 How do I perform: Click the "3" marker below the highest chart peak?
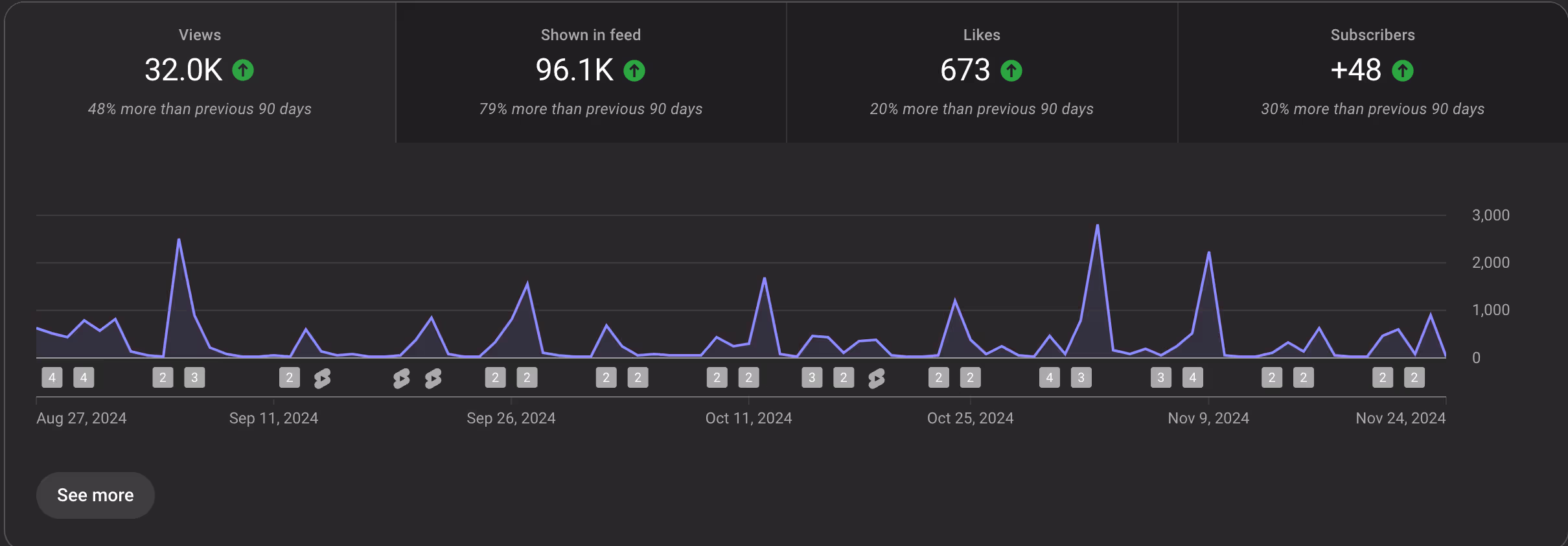[x=1081, y=377]
